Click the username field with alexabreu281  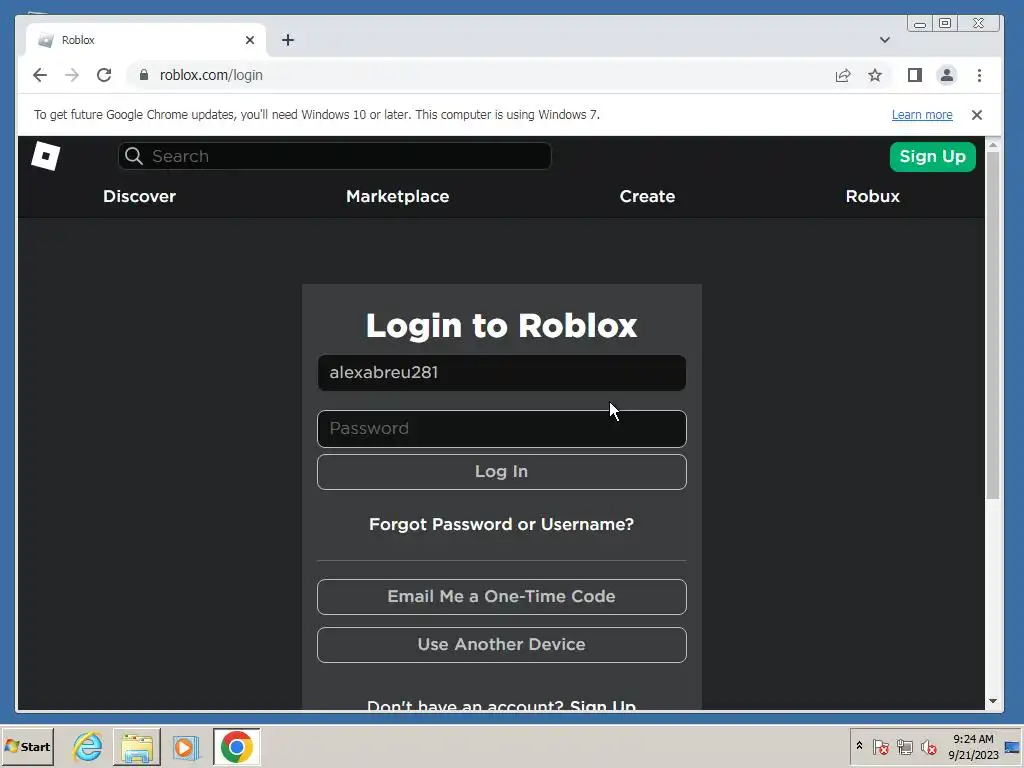pos(502,373)
